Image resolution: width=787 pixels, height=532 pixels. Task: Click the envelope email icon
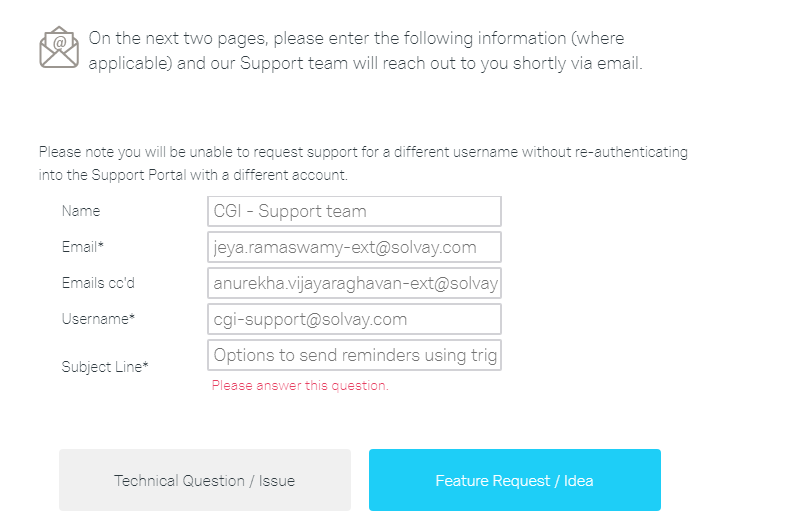[x=59, y=47]
